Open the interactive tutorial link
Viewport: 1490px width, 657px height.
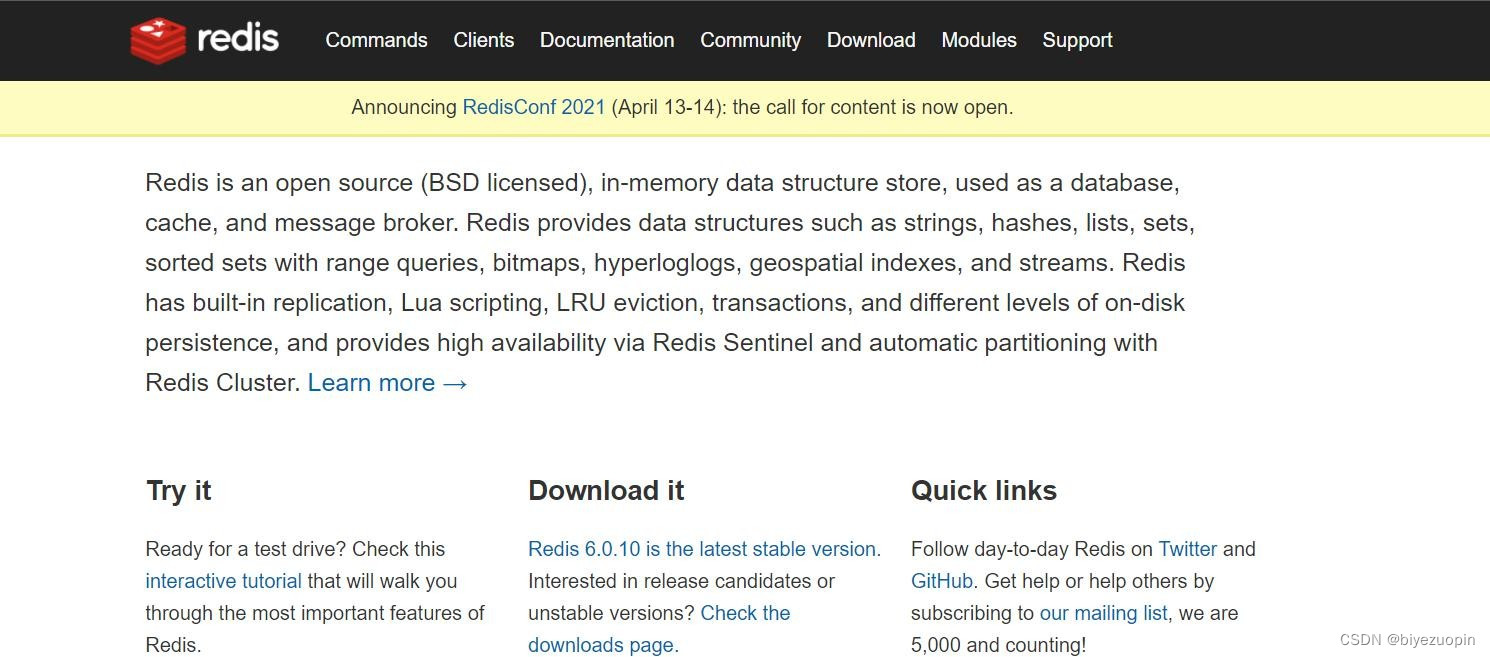(x=223, y=581)
